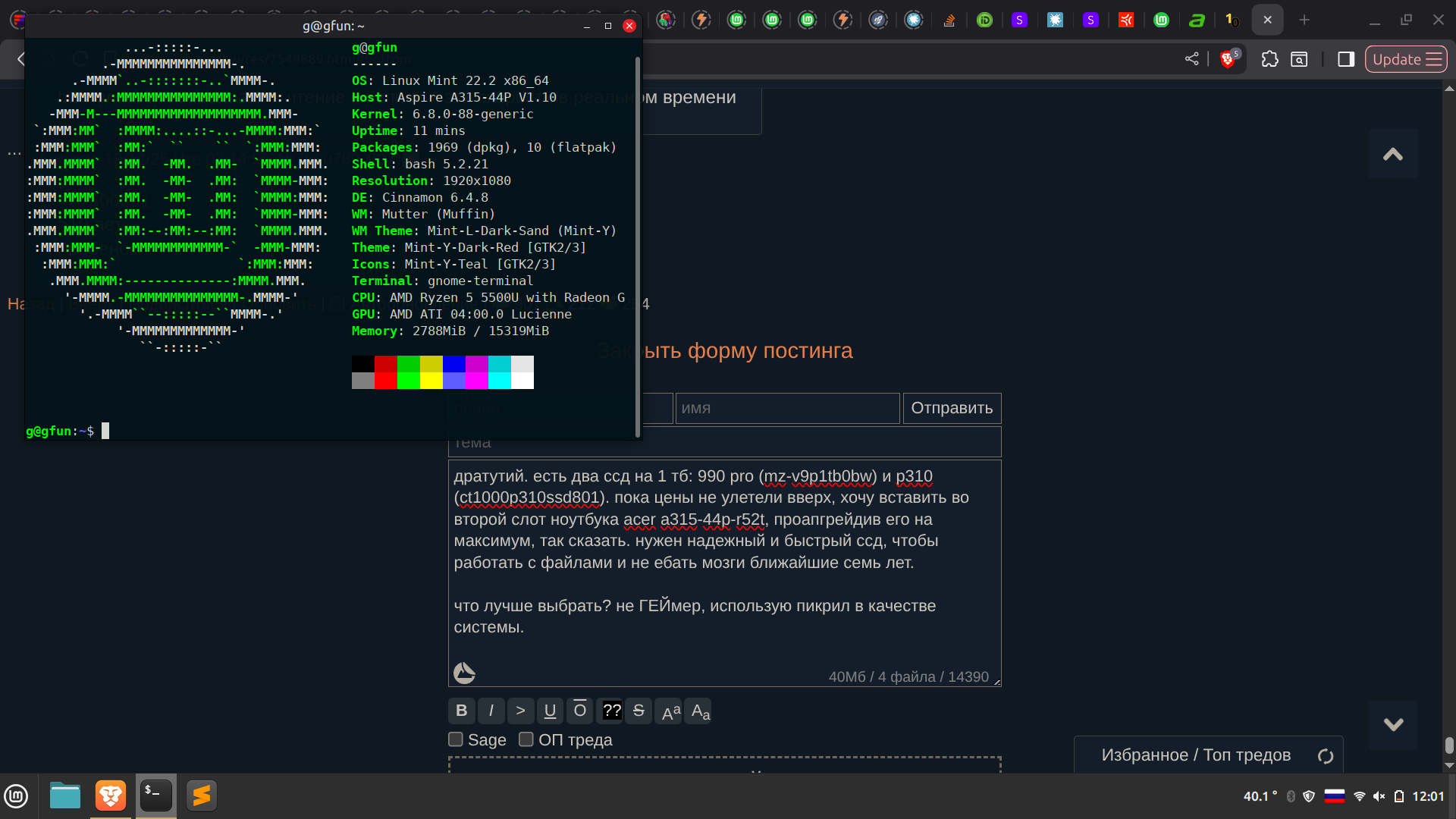
Task: Apply underline formatting to text
Action: [x=550, y=711]
